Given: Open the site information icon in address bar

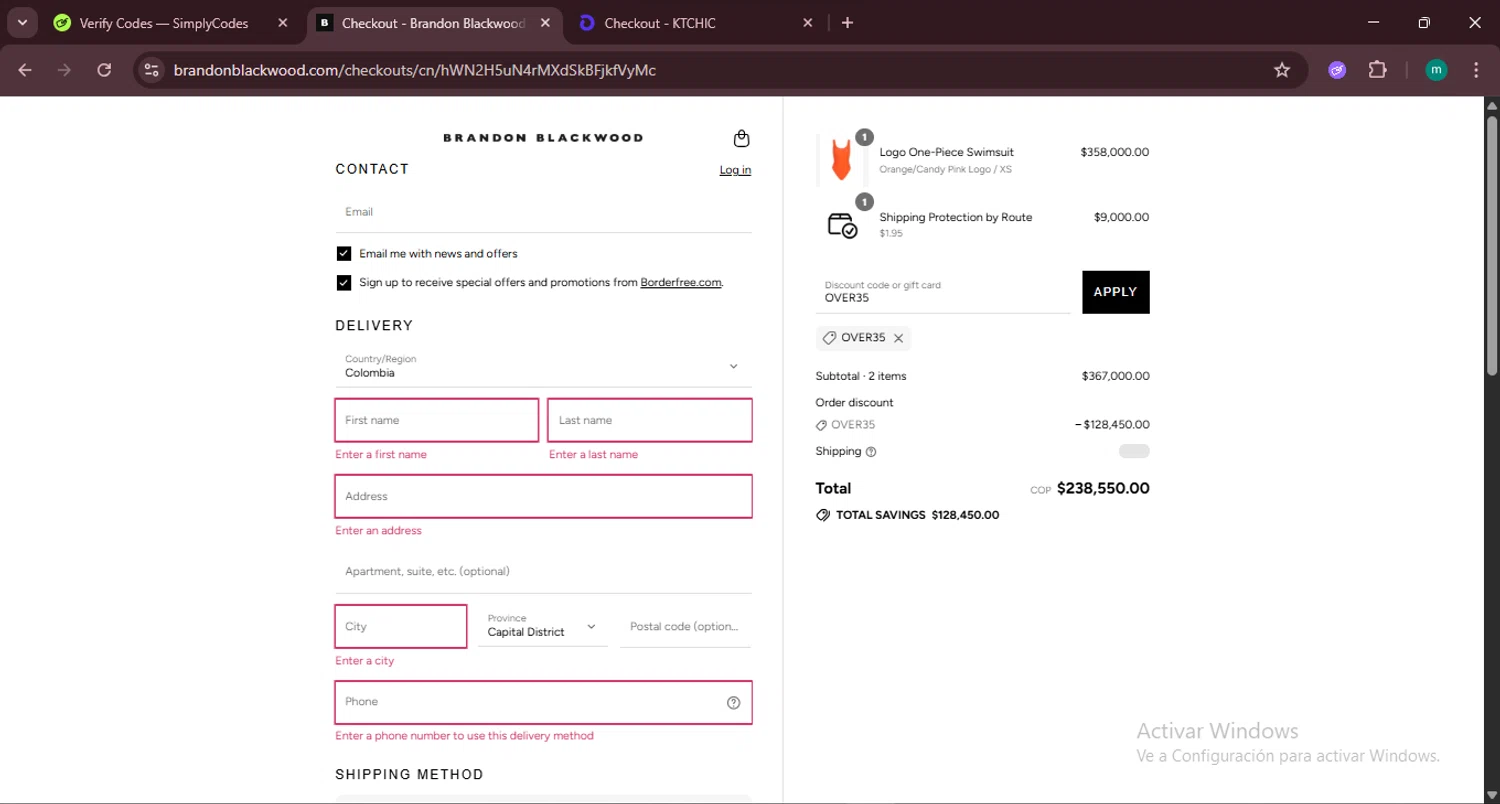Looking at the screenshot, I should (x=151, y=70).
